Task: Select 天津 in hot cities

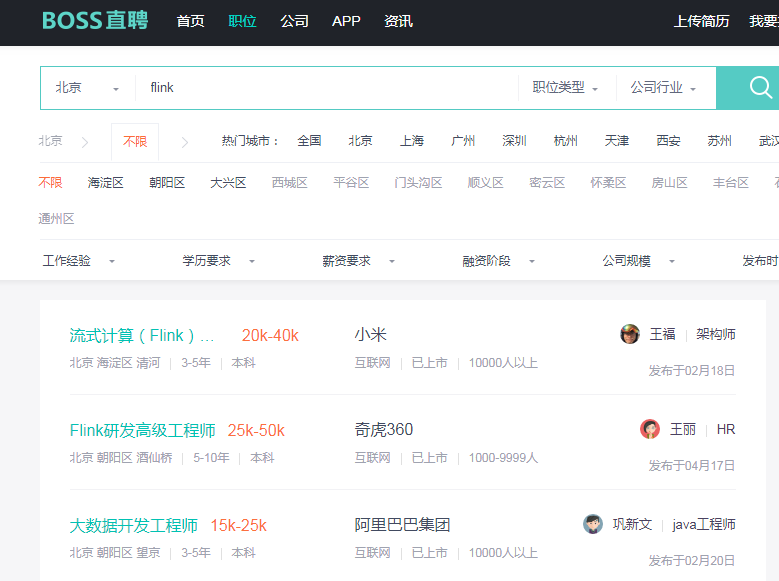Action: coord(617,141)
